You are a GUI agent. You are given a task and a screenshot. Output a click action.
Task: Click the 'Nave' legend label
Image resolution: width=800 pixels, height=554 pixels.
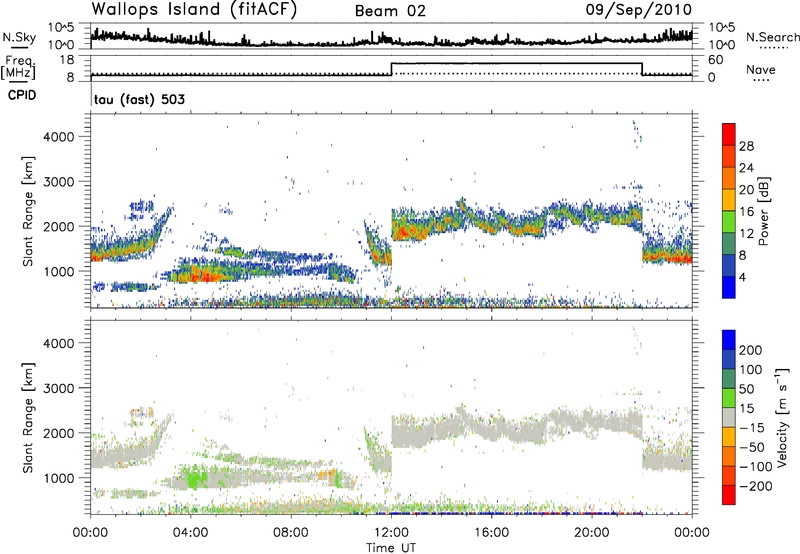(761, 69)
